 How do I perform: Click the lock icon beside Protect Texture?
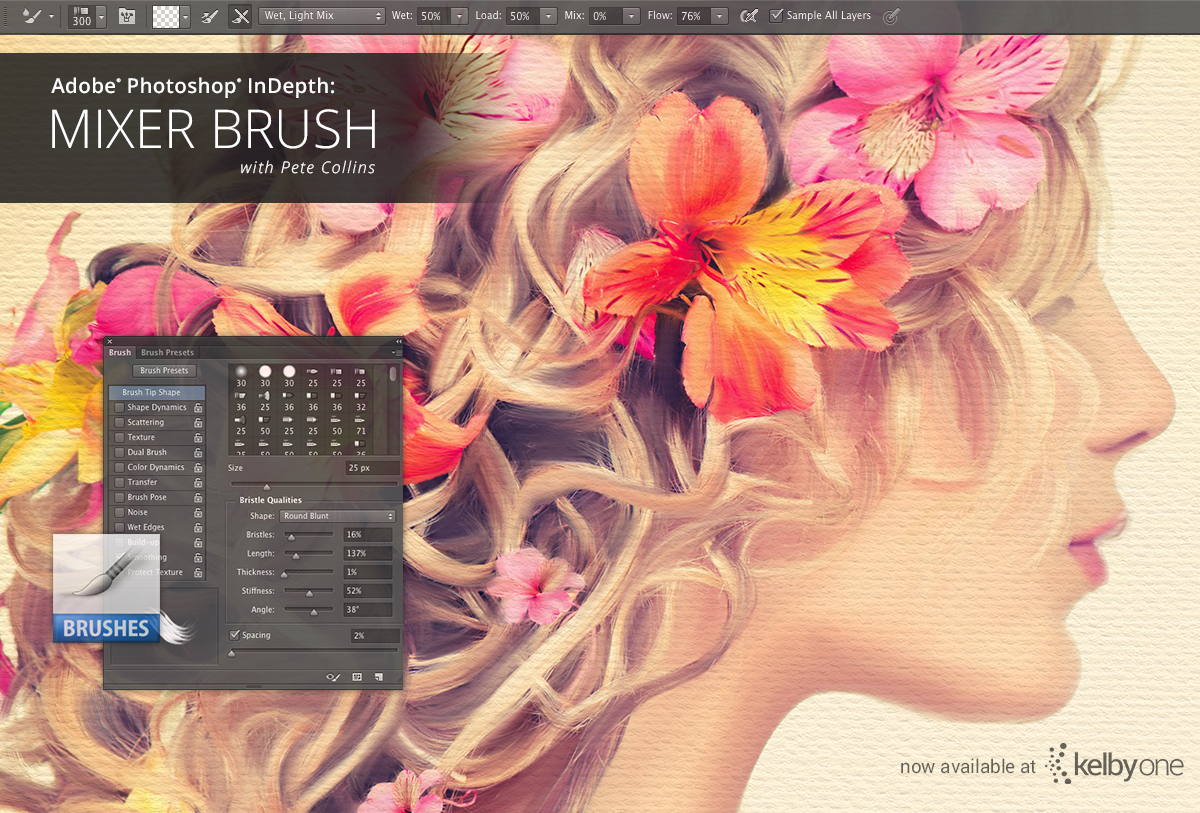click(198, 573)
